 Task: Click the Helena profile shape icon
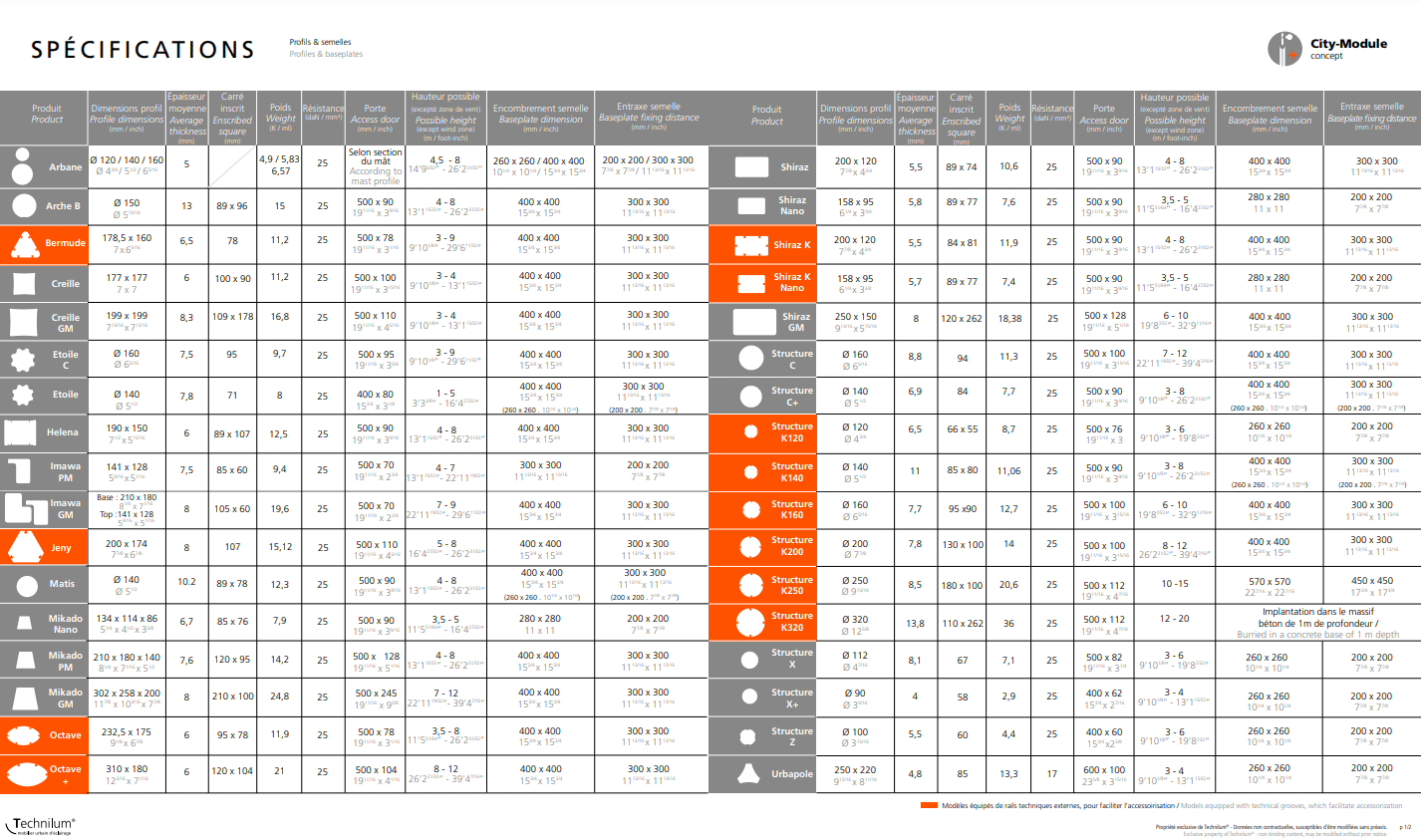coord(21,432)
